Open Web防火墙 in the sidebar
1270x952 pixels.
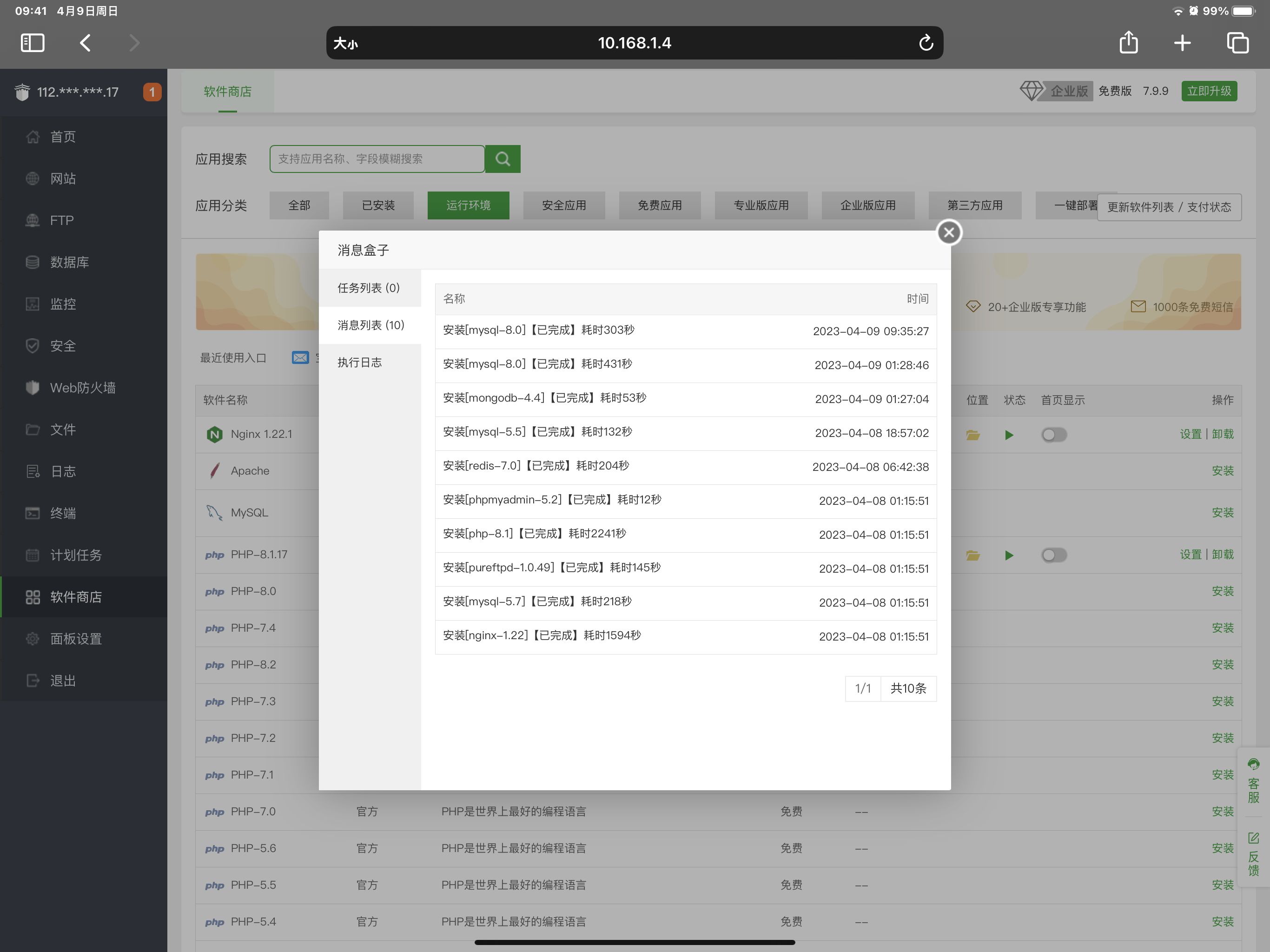pyautogui.click(x=84, y=388)
